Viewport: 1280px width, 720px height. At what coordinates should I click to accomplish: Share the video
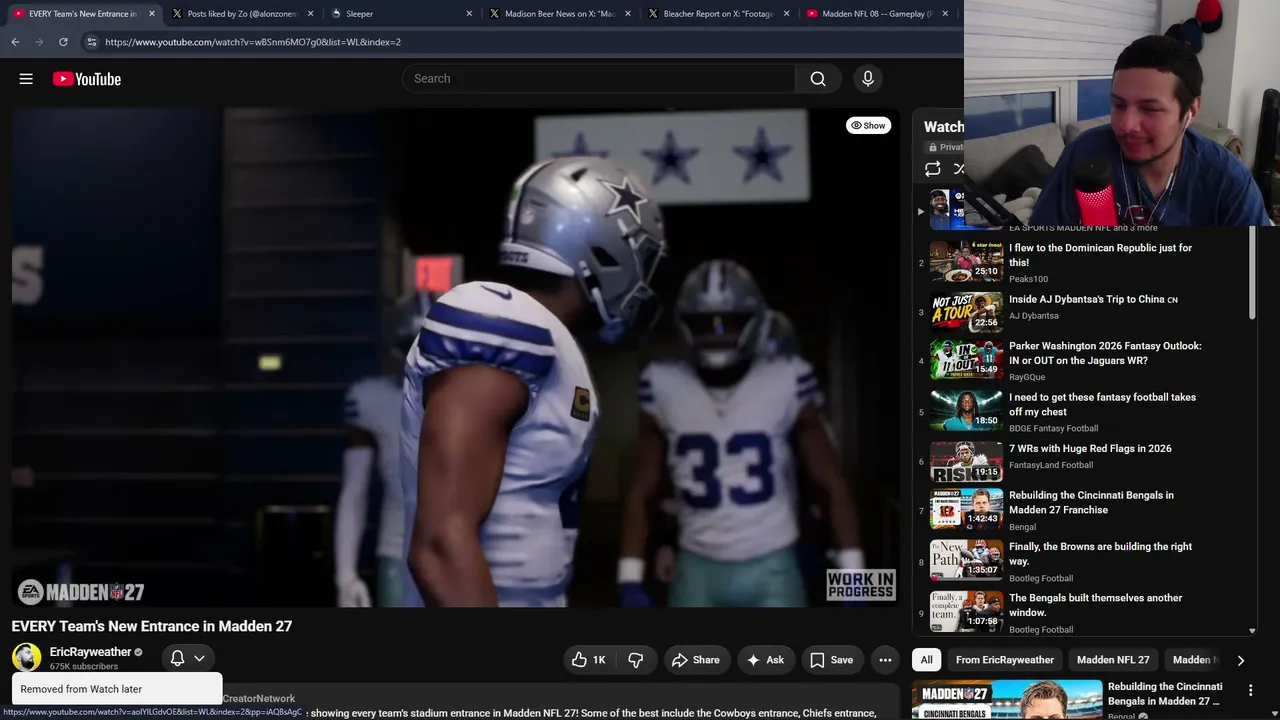696,660
